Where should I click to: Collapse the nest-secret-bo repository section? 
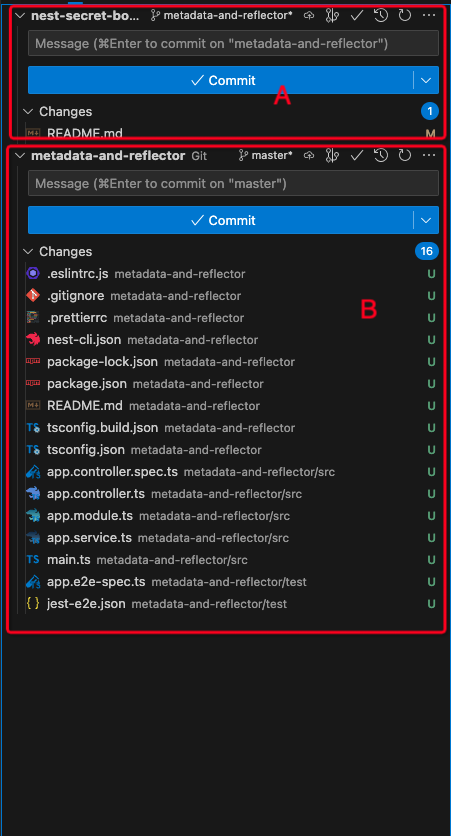pyautogui.click(x=20, y=15)
